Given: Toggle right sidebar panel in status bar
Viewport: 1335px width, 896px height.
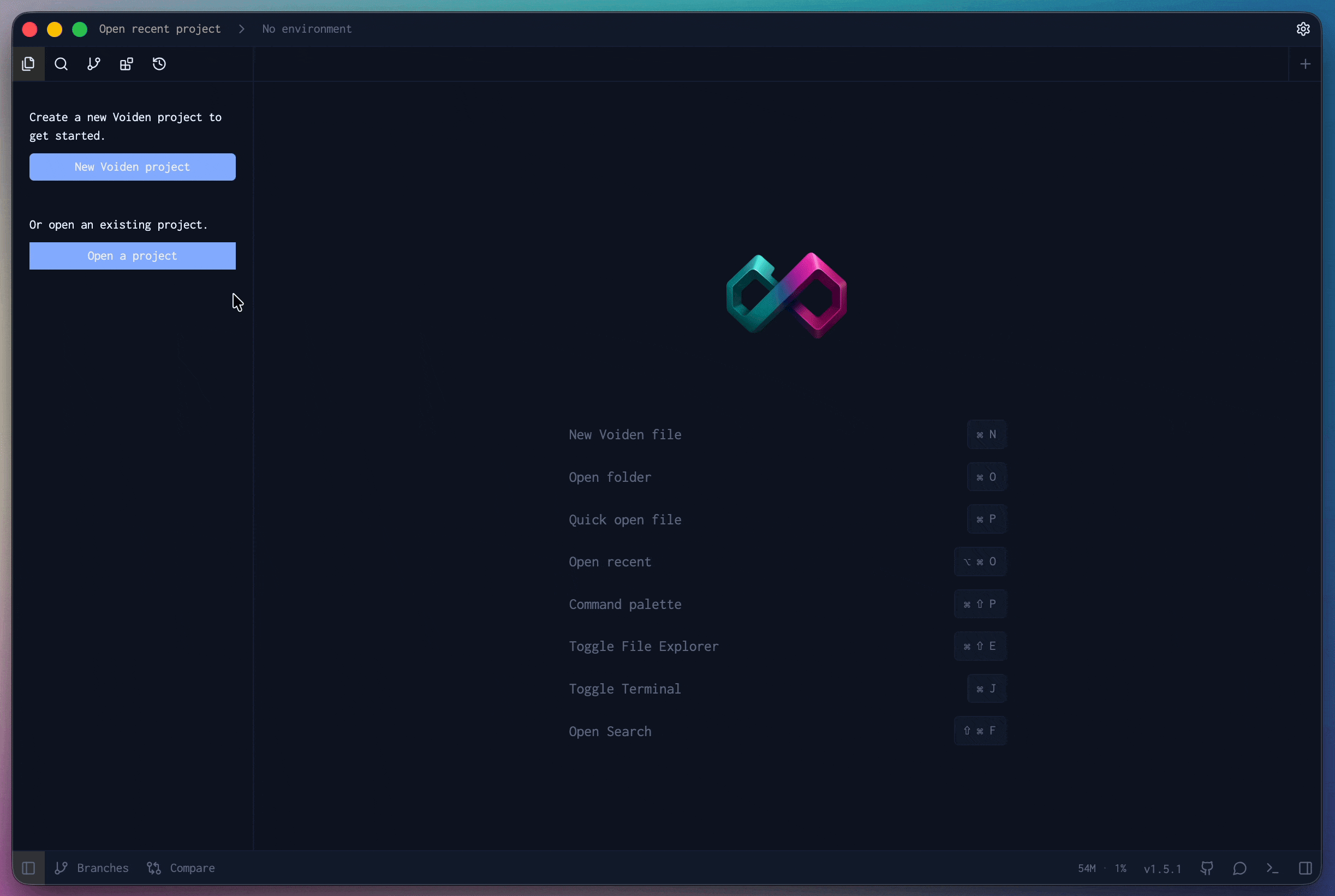Looking at the screenshot, I should pyautogui.click(x=1306, y=868).
